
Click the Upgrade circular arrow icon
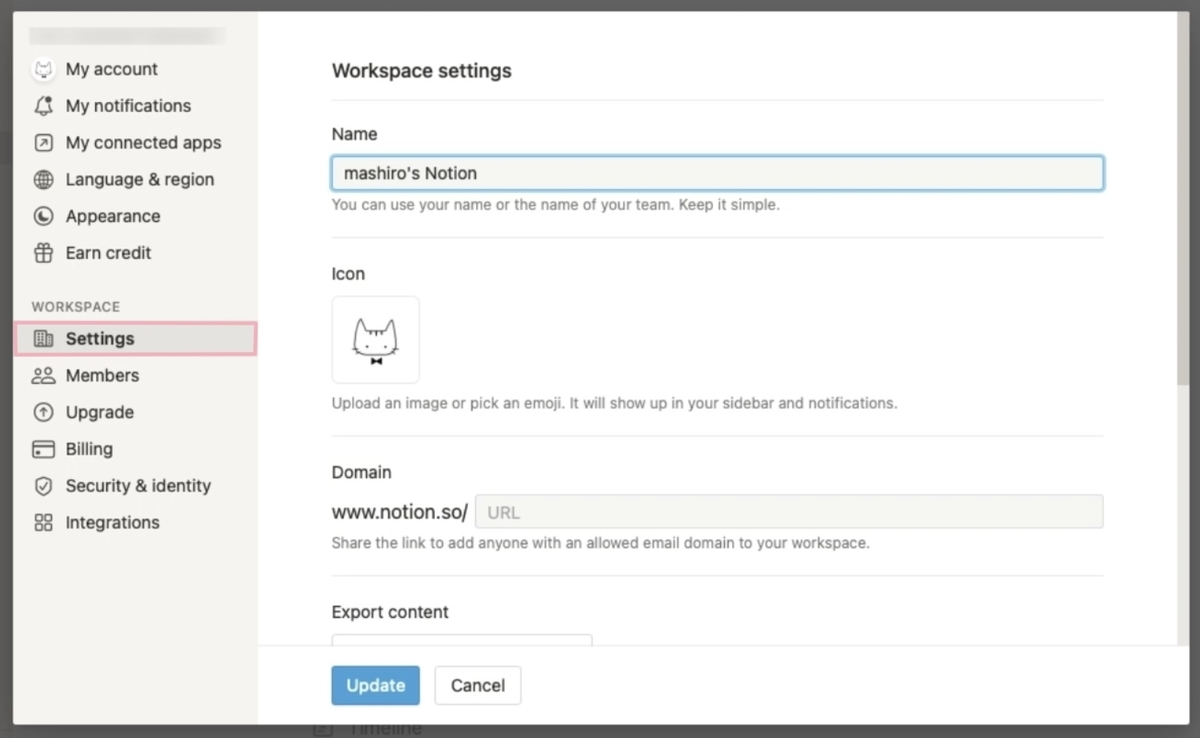44,412
